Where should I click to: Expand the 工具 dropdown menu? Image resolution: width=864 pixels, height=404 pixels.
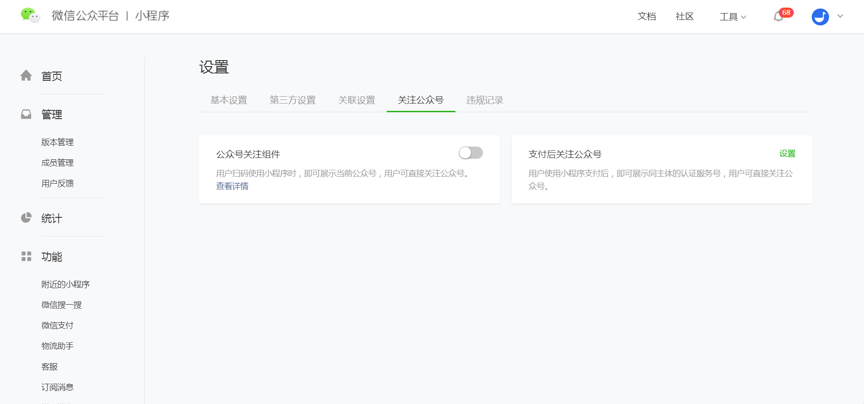[x=732, y=17]
